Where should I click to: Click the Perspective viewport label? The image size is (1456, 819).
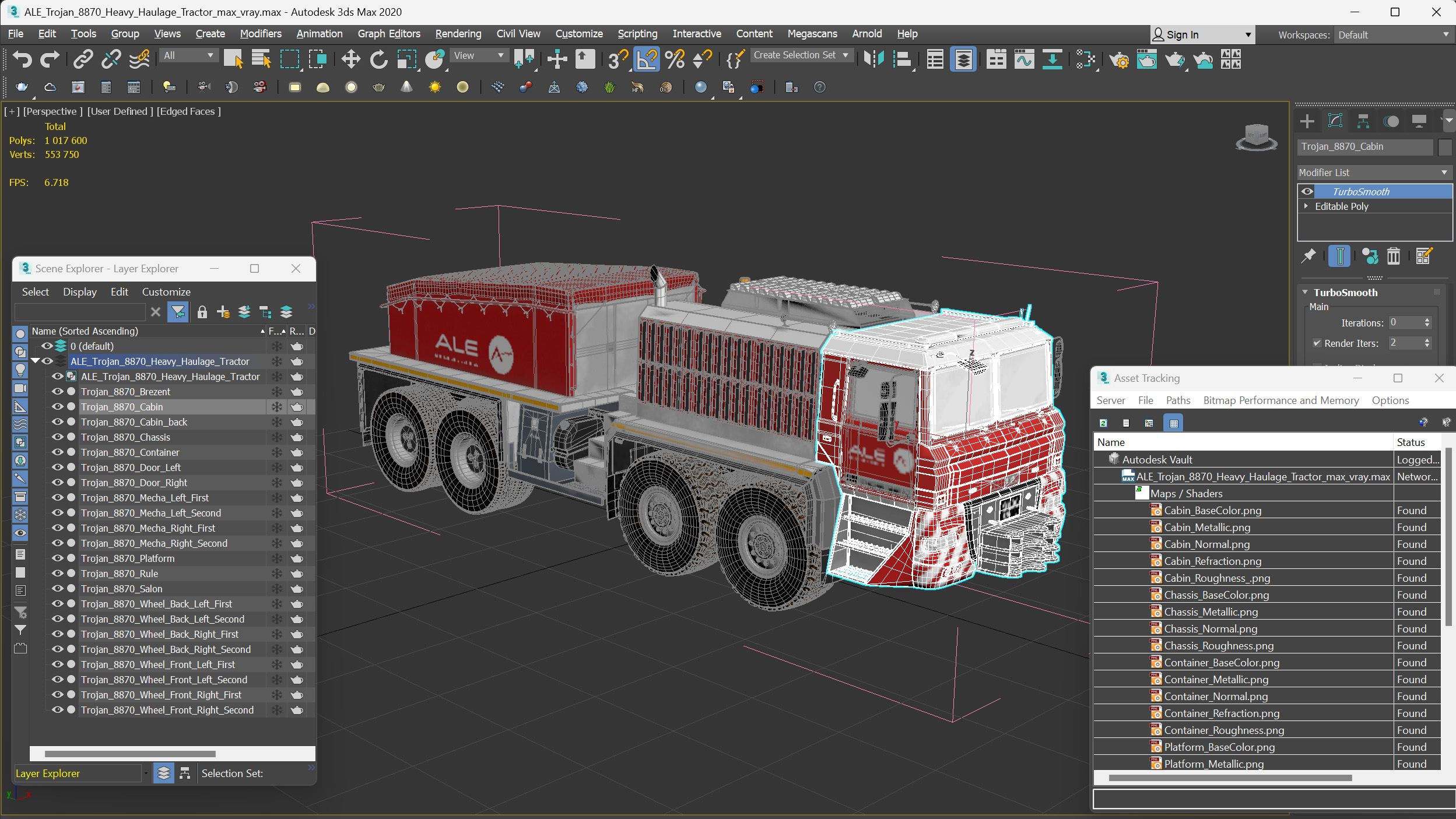click(52, 111)
